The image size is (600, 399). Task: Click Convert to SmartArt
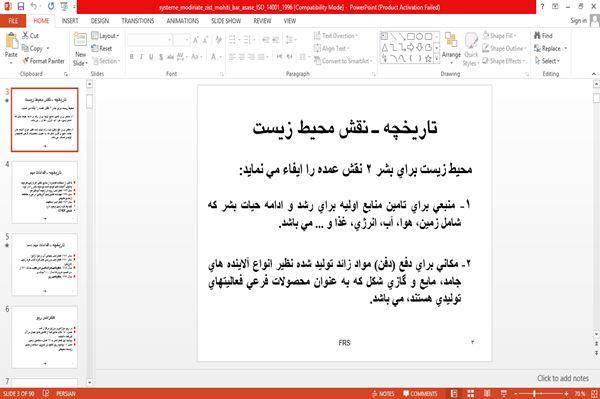click(x=343, y=61)
